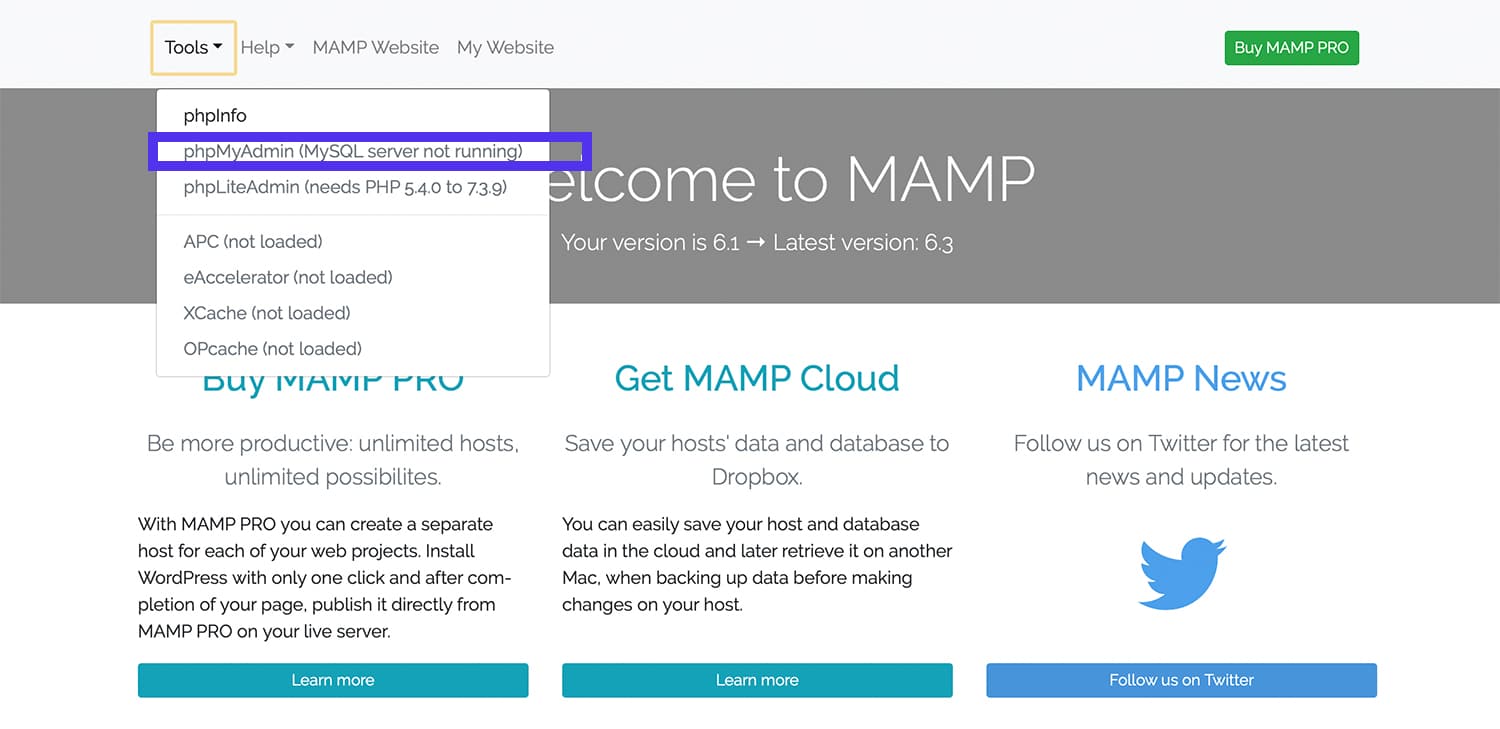Choose XCache (not loaded) item

tap(267, 313)
